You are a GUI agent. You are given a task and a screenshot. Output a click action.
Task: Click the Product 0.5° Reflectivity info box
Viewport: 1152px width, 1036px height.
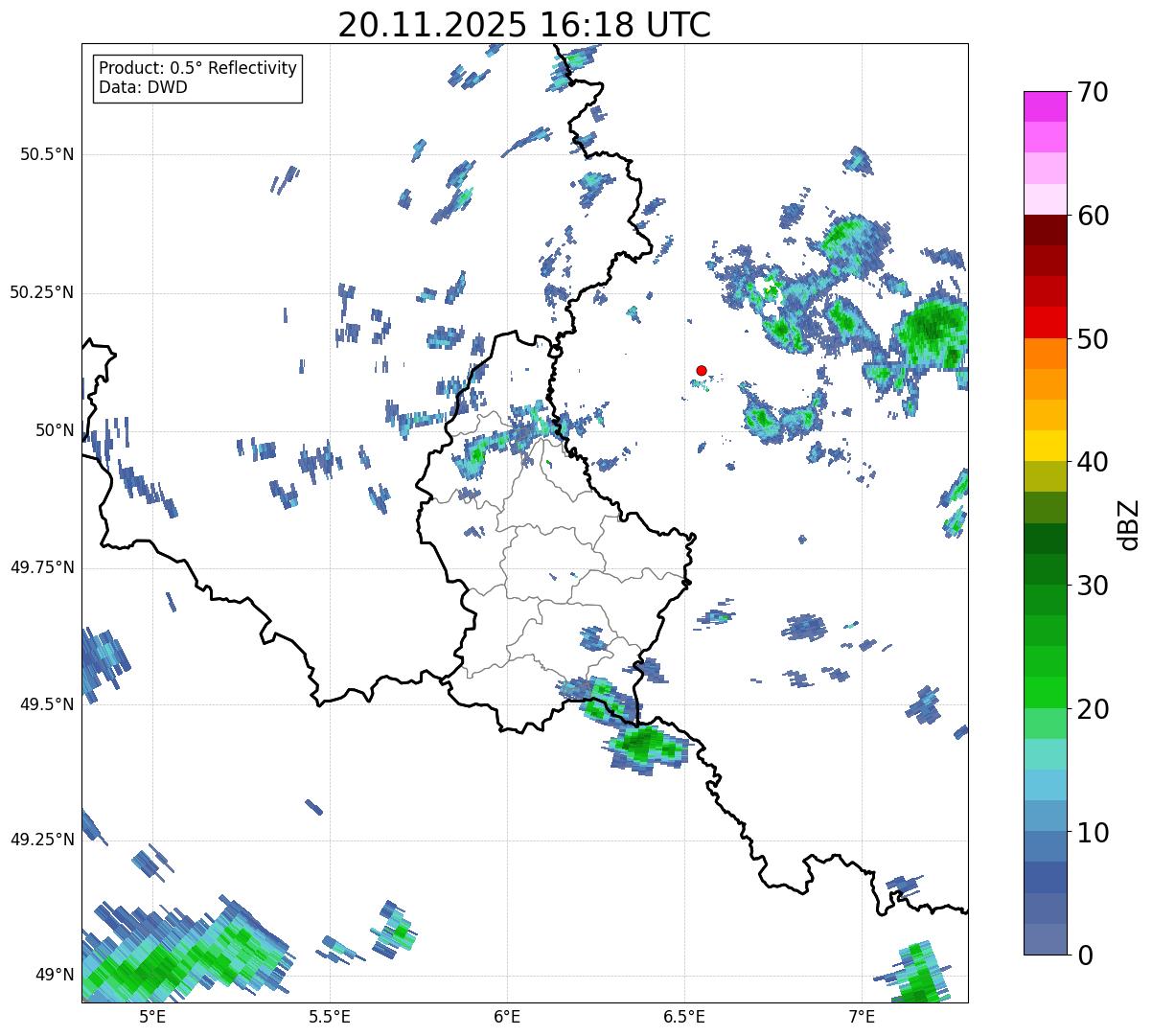coord(197,79)
